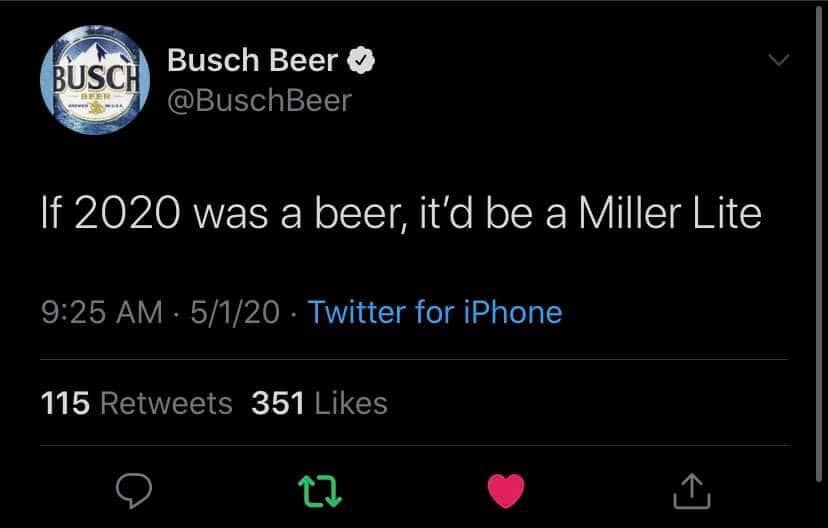The image size is (828, 528).
Task: Open the Busch Beer display name
Action: click(252, 60)
